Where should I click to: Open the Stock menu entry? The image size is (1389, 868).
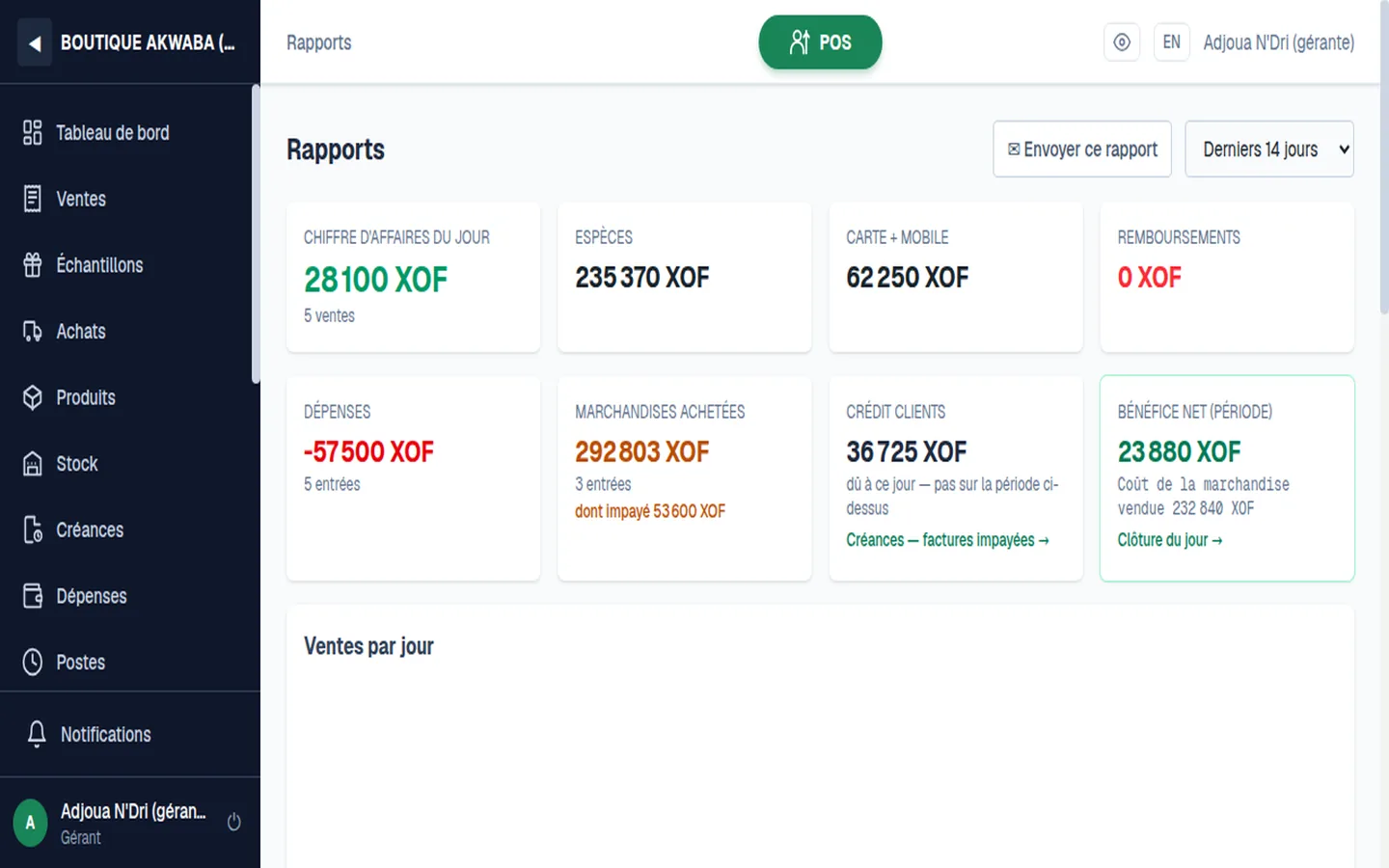pos(125,464)
